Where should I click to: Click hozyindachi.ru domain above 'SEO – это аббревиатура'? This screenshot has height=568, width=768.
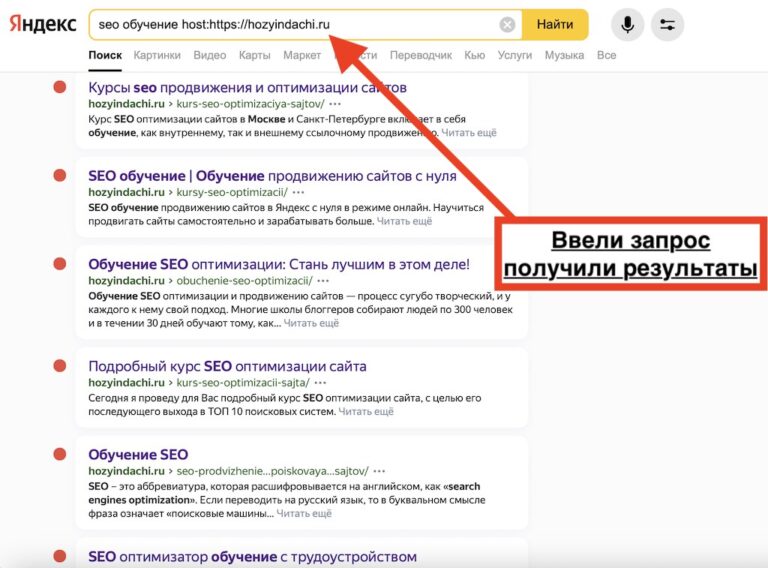pyautogui.click(x=126, y=471)
